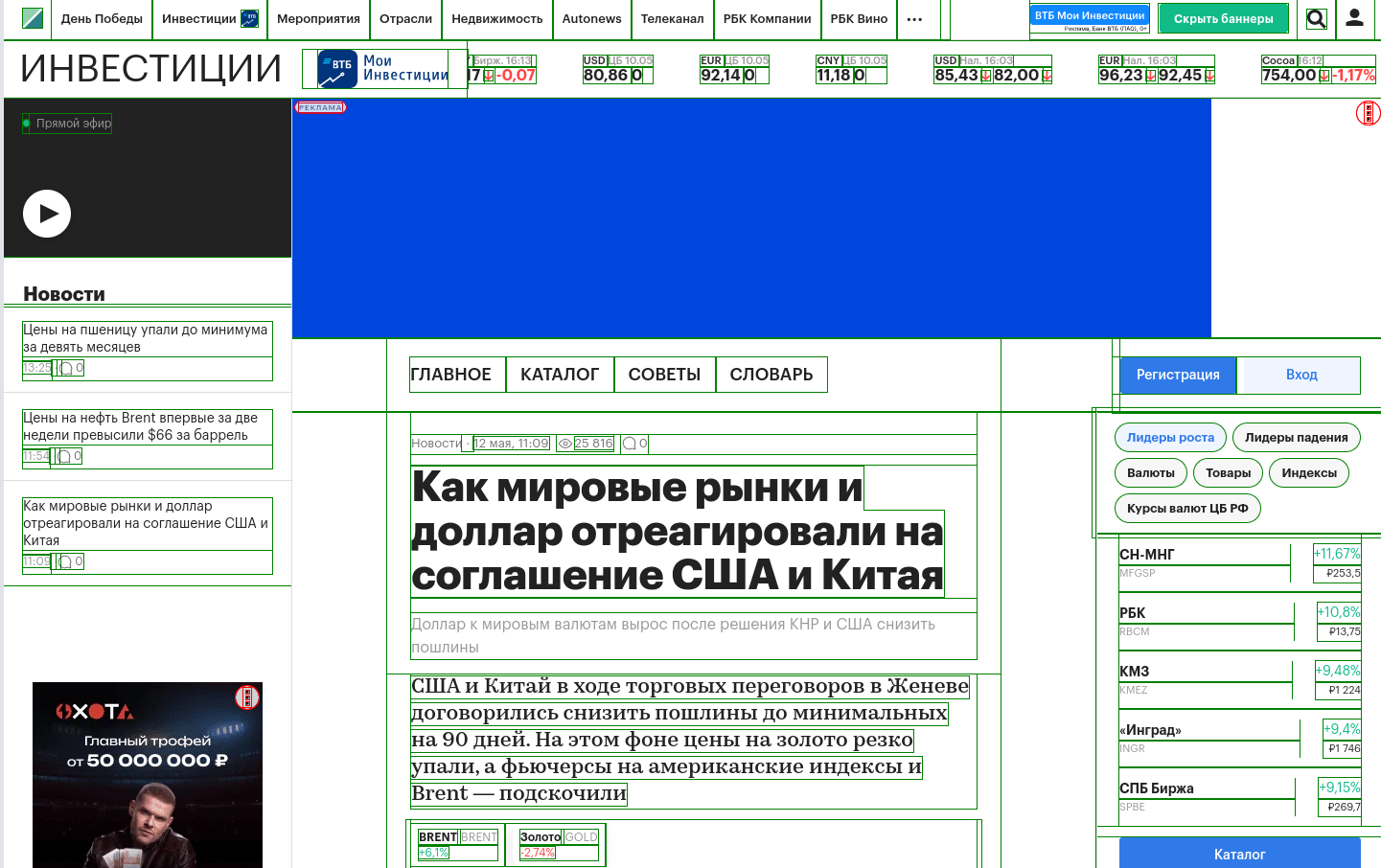This screenshot has width=1381, height=868.
Task: Switch to СЛОВАРЬ tab
Action: (771, 375)
